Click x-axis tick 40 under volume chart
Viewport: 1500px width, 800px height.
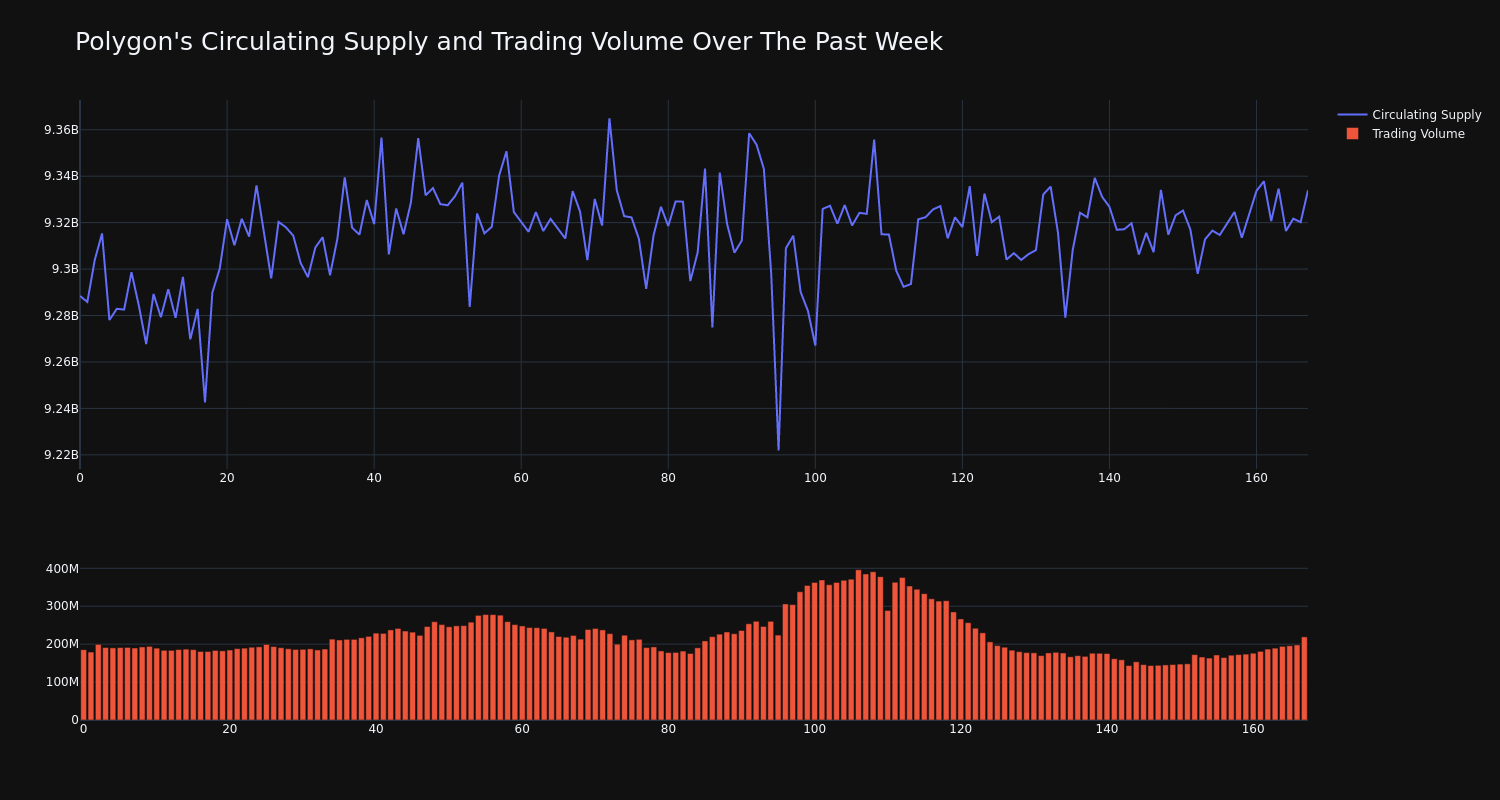(376, 729)
